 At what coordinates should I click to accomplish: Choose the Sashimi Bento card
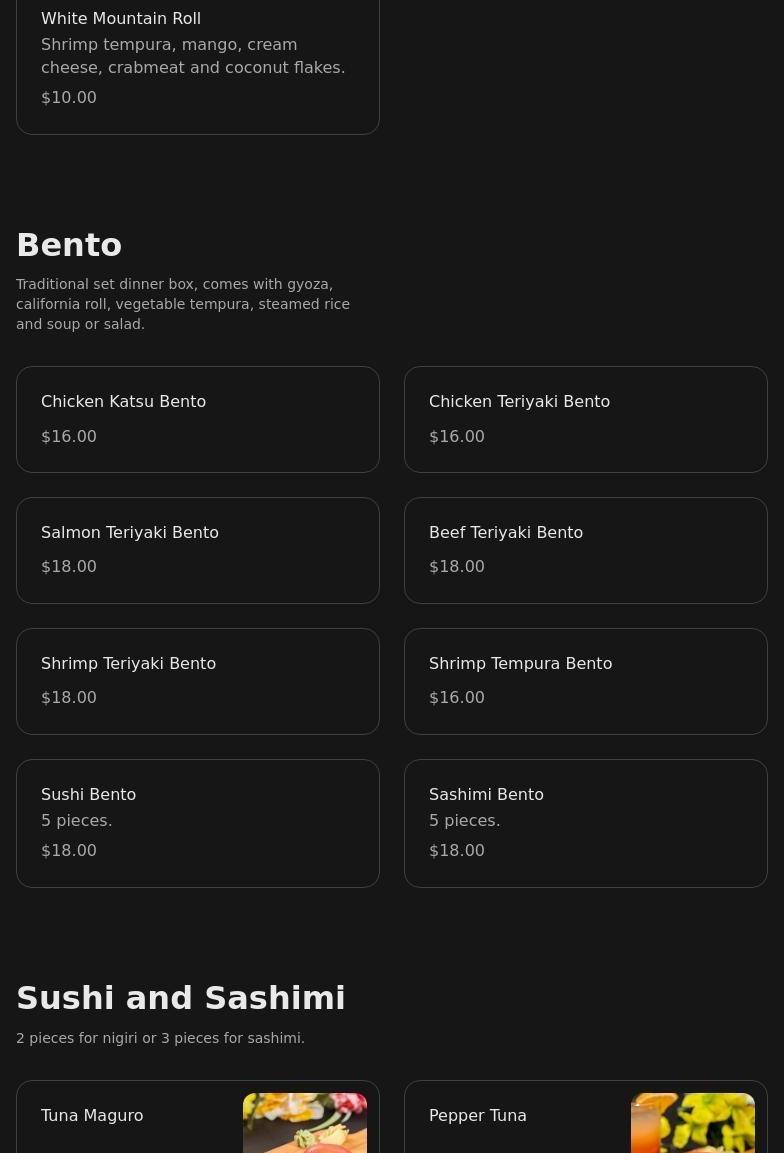pyautogui.click(x=585, y=823)
